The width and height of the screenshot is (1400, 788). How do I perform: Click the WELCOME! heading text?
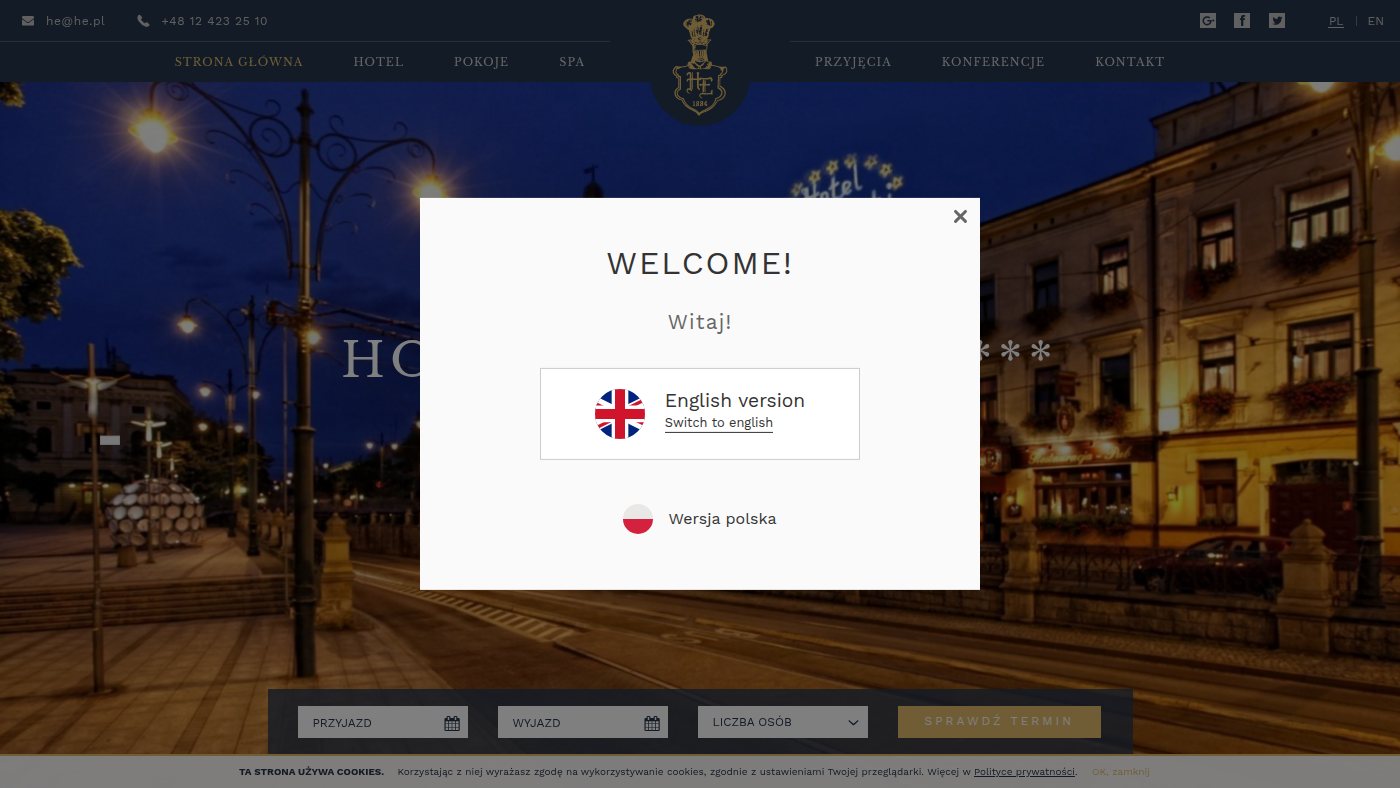(700, 263)
